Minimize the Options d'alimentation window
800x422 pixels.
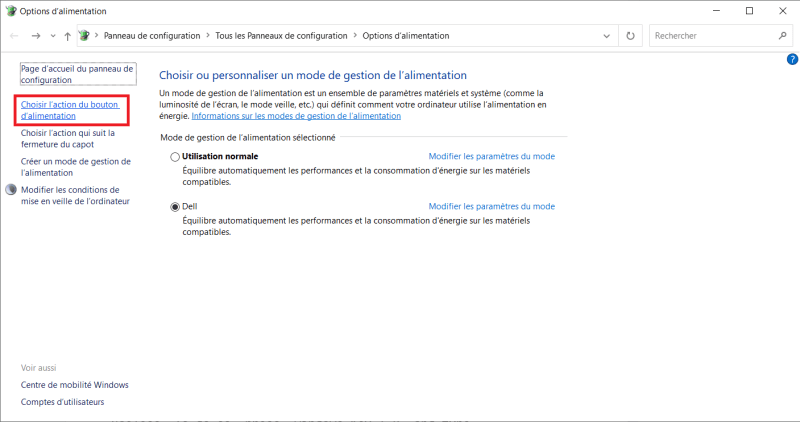tap(716, 11)
